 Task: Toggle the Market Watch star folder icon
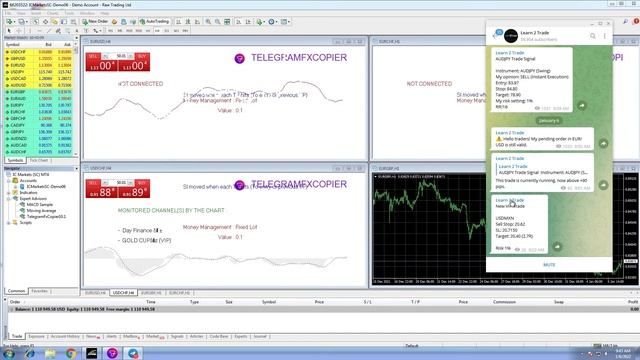[x=54, y=22]
